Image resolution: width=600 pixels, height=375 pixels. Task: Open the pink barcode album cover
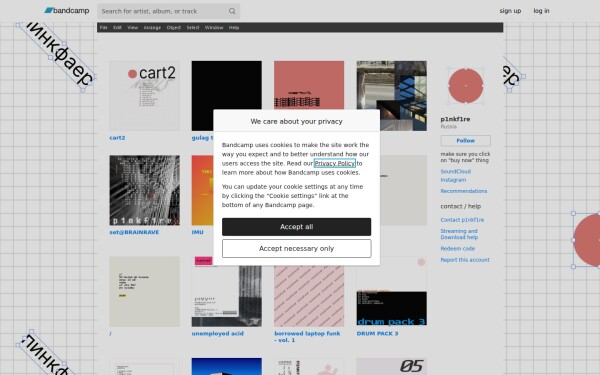(309, 85)
